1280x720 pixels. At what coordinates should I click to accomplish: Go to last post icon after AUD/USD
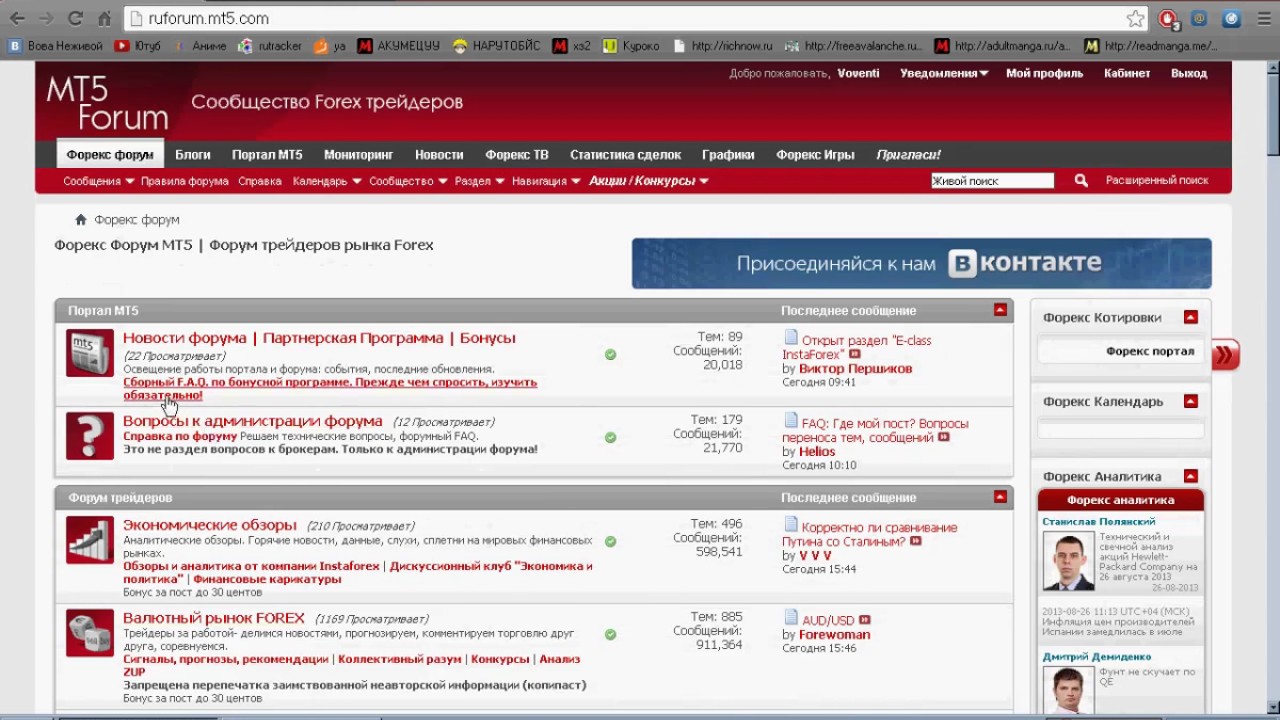pyautogui.click(x=865, y=620)
